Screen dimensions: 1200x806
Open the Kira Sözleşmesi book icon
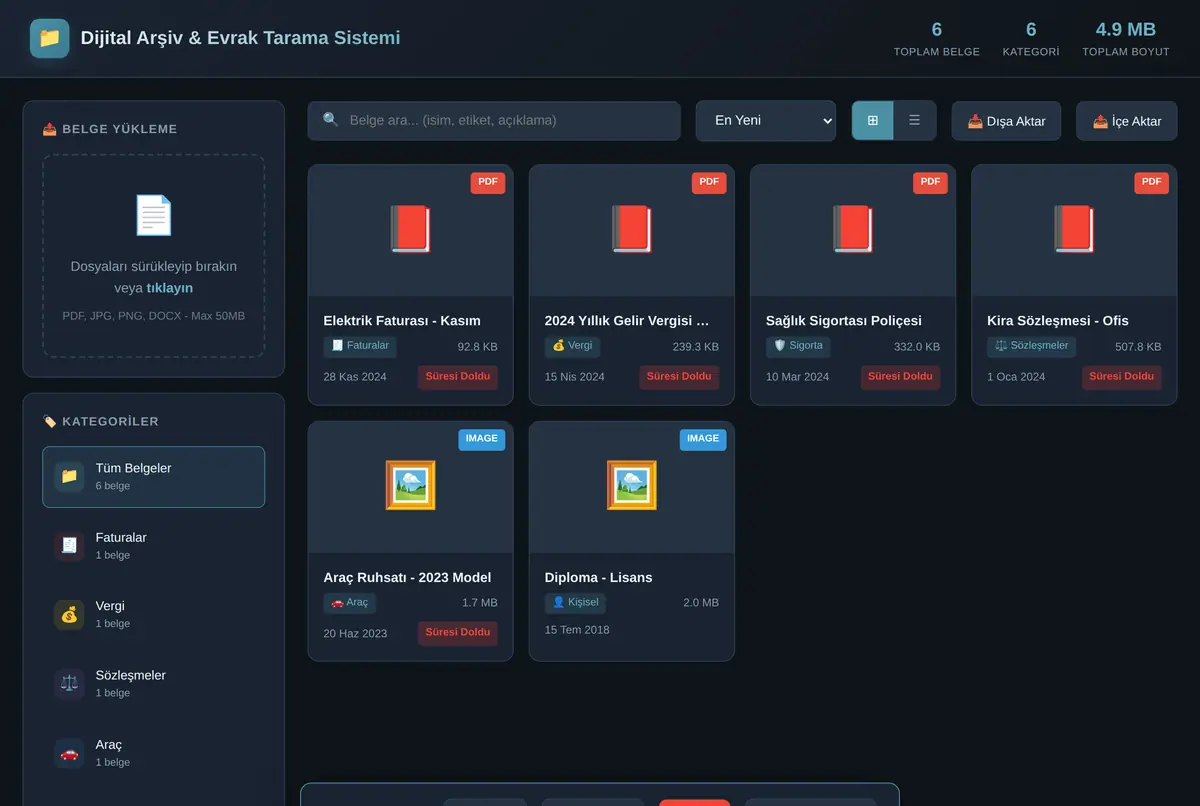1074,229
